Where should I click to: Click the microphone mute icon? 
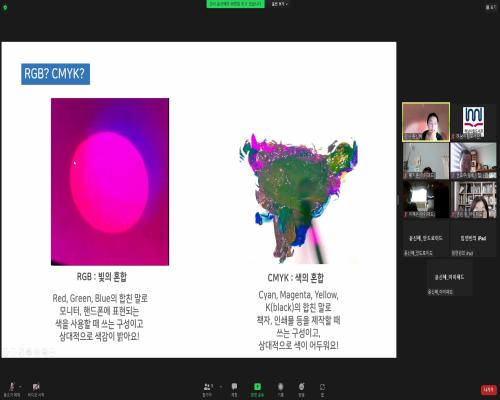pos(12,387)
